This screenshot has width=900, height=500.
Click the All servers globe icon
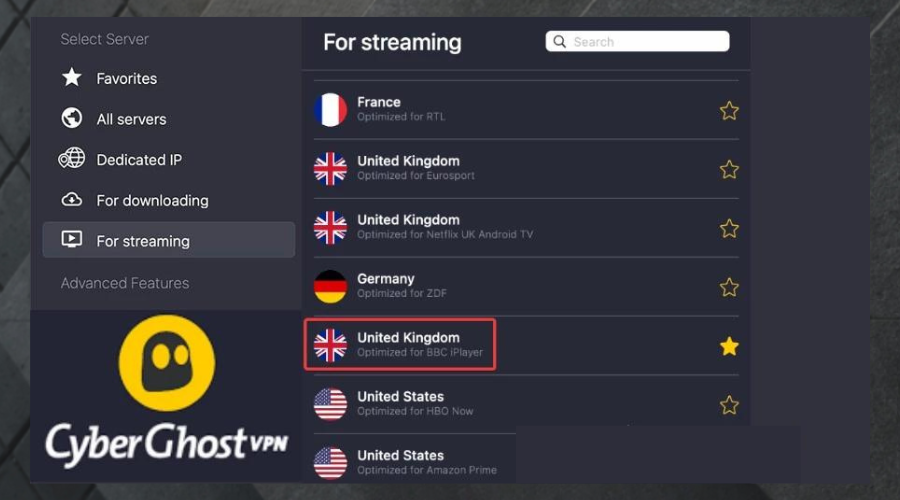pos(72,119)
